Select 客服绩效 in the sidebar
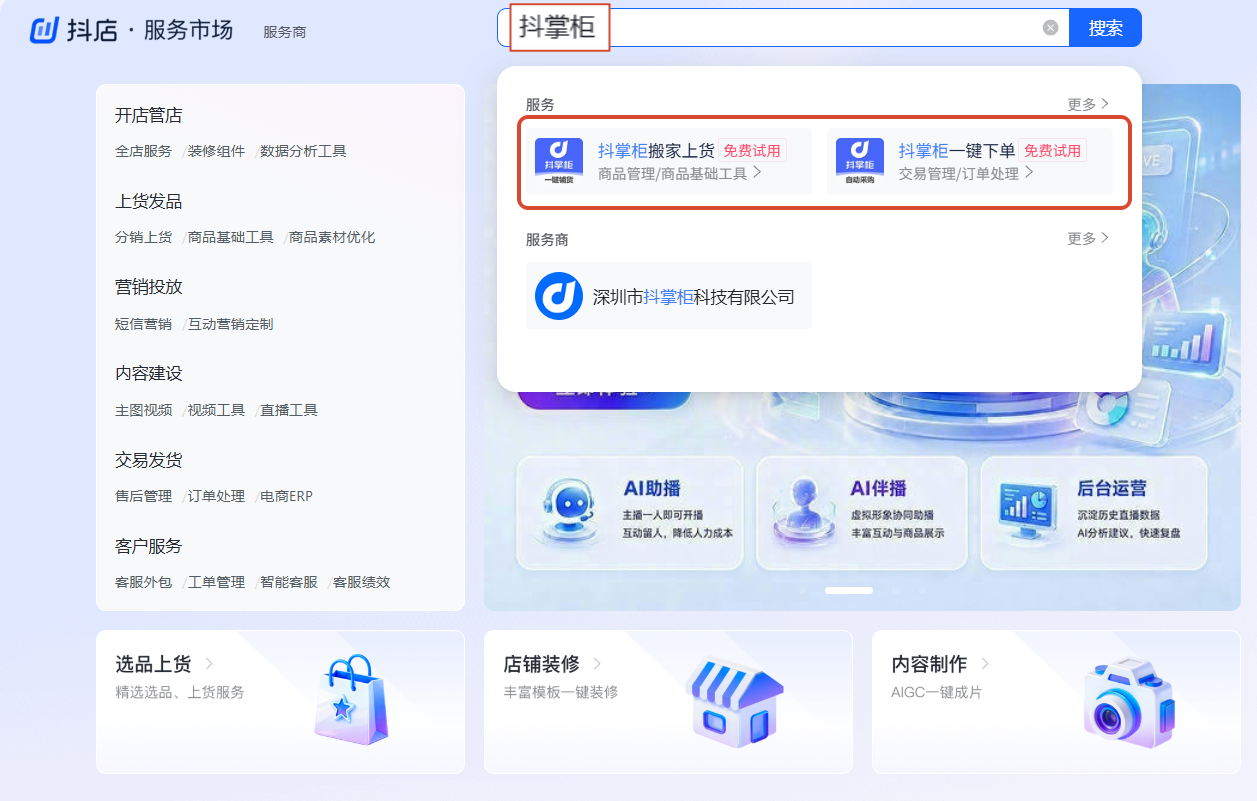1257x801 pixels. [x=361, y=582]
